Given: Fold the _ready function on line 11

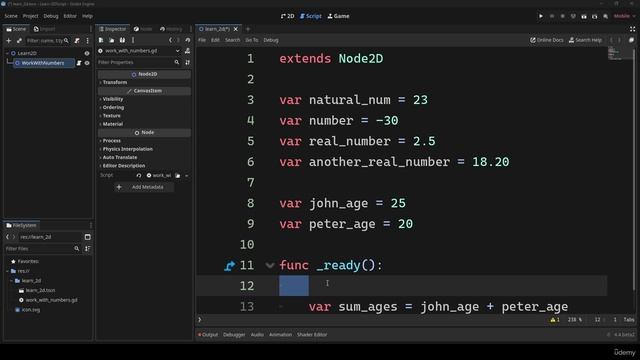Looking at the screenshot, I should tap(269, 266).
